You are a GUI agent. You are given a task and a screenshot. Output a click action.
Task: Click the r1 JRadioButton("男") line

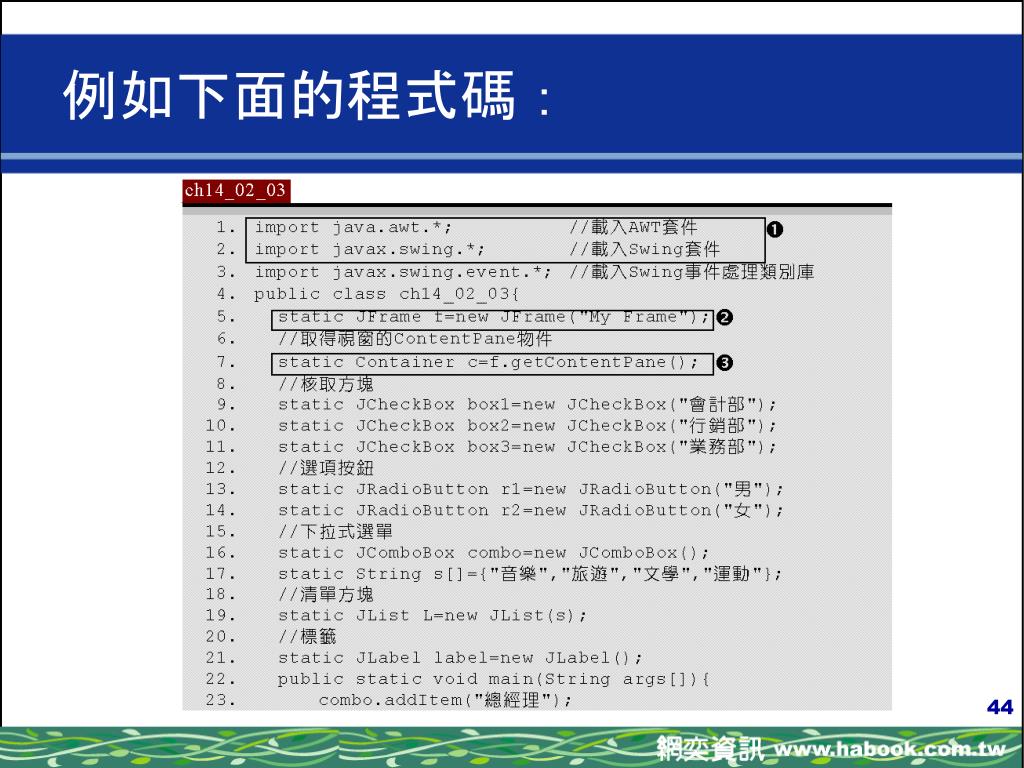[530, 489]
